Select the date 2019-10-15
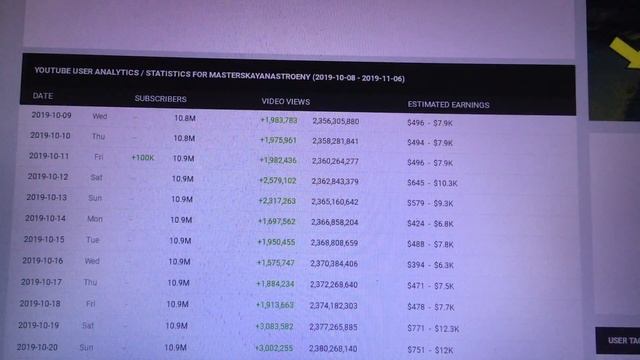Viewport: 640px width, 360px height. (44, 239)
